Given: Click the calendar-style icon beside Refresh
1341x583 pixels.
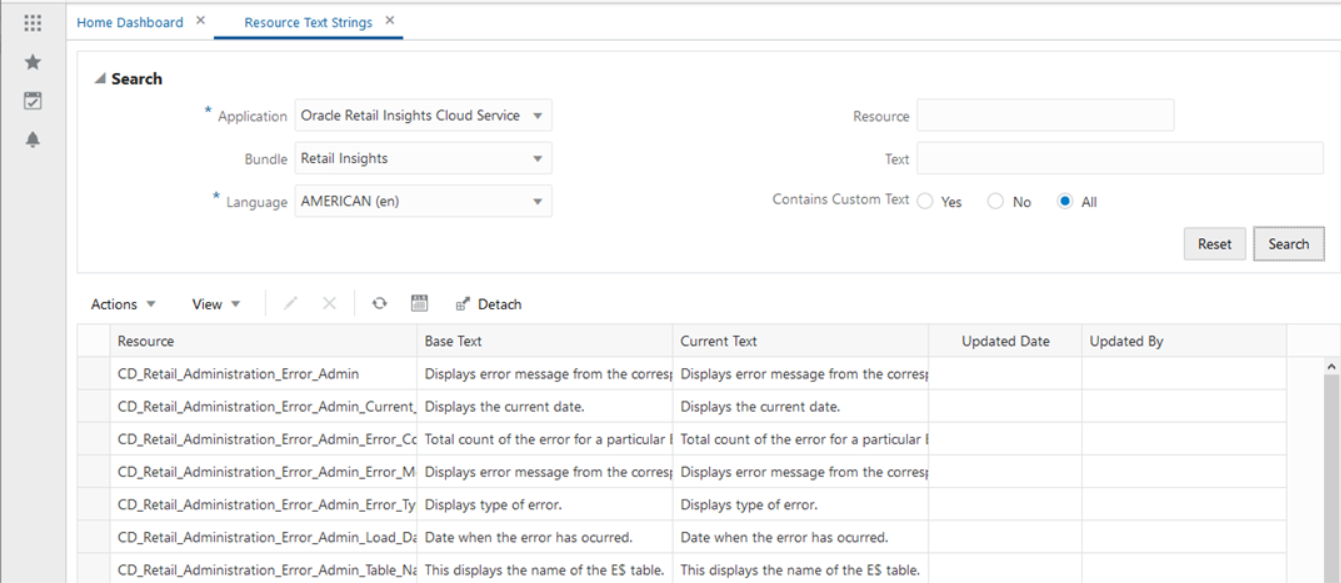Looking at the screenshot, I should click(x=420, y=304).
